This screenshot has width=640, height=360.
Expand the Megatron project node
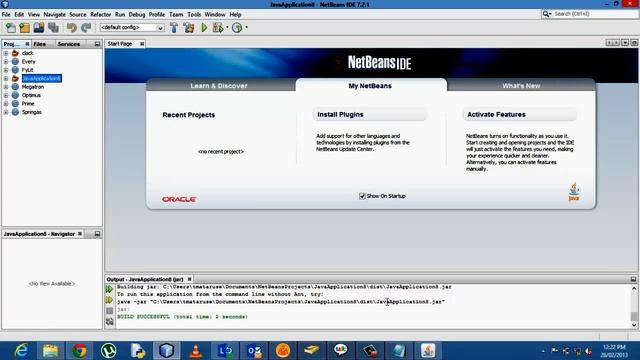click(6, 87)
